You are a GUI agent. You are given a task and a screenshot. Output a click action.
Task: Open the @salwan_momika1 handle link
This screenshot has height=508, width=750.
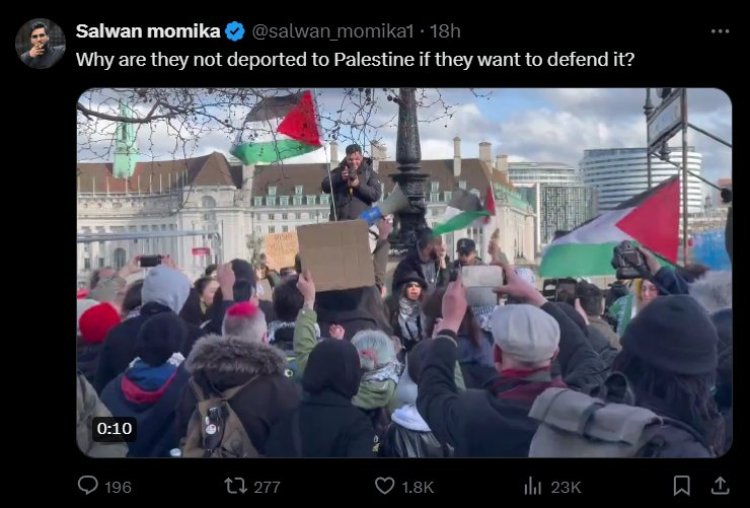pos(332,32)
